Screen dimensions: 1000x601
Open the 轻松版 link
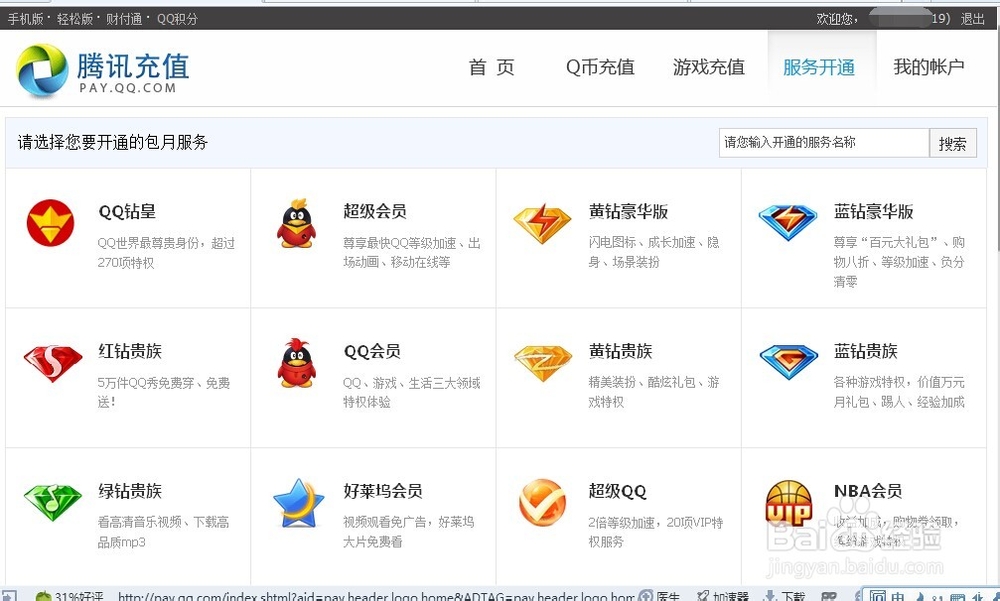tap(75, 19)
